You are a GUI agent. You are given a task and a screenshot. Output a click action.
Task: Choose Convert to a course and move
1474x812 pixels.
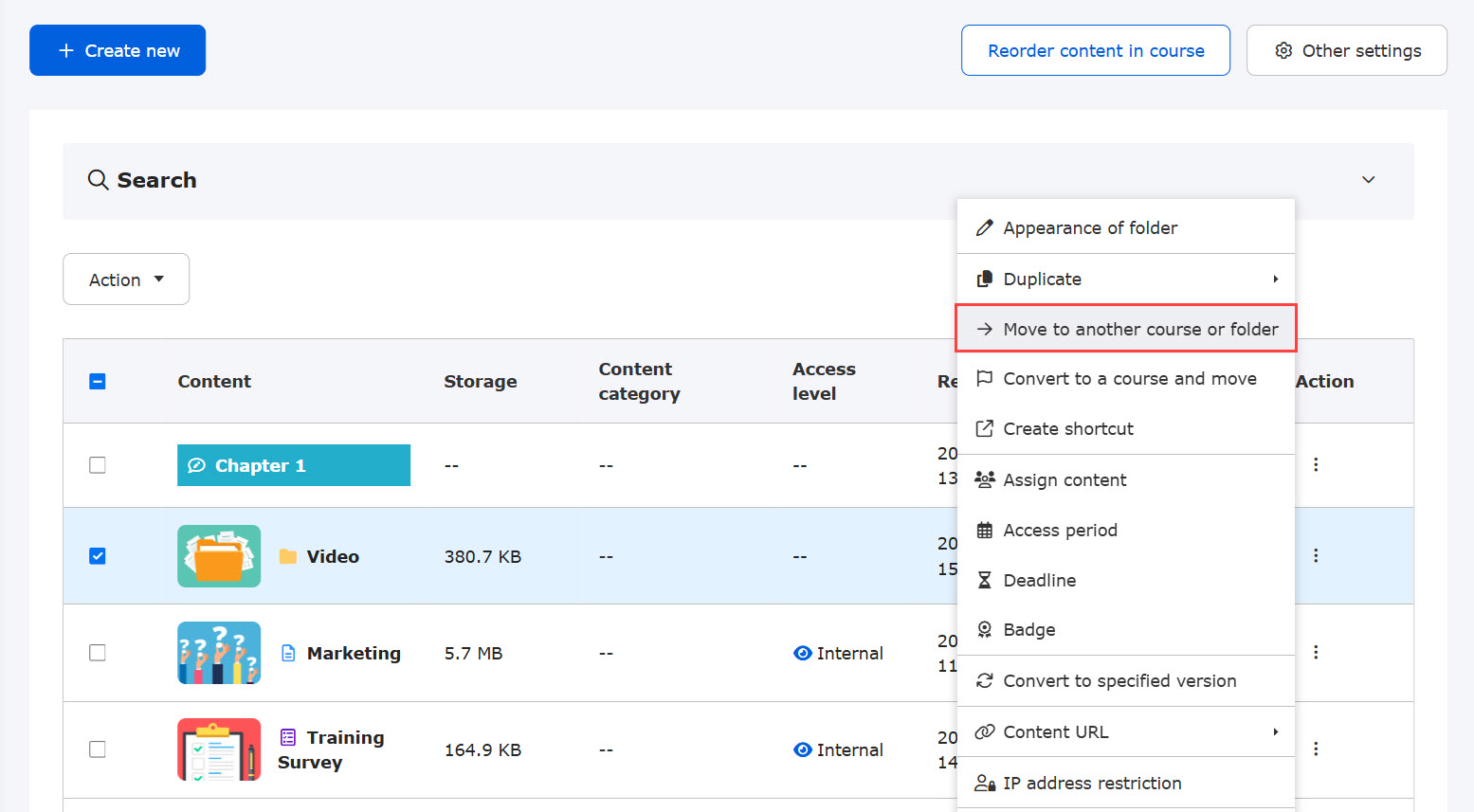click(x=1129, y=379)
